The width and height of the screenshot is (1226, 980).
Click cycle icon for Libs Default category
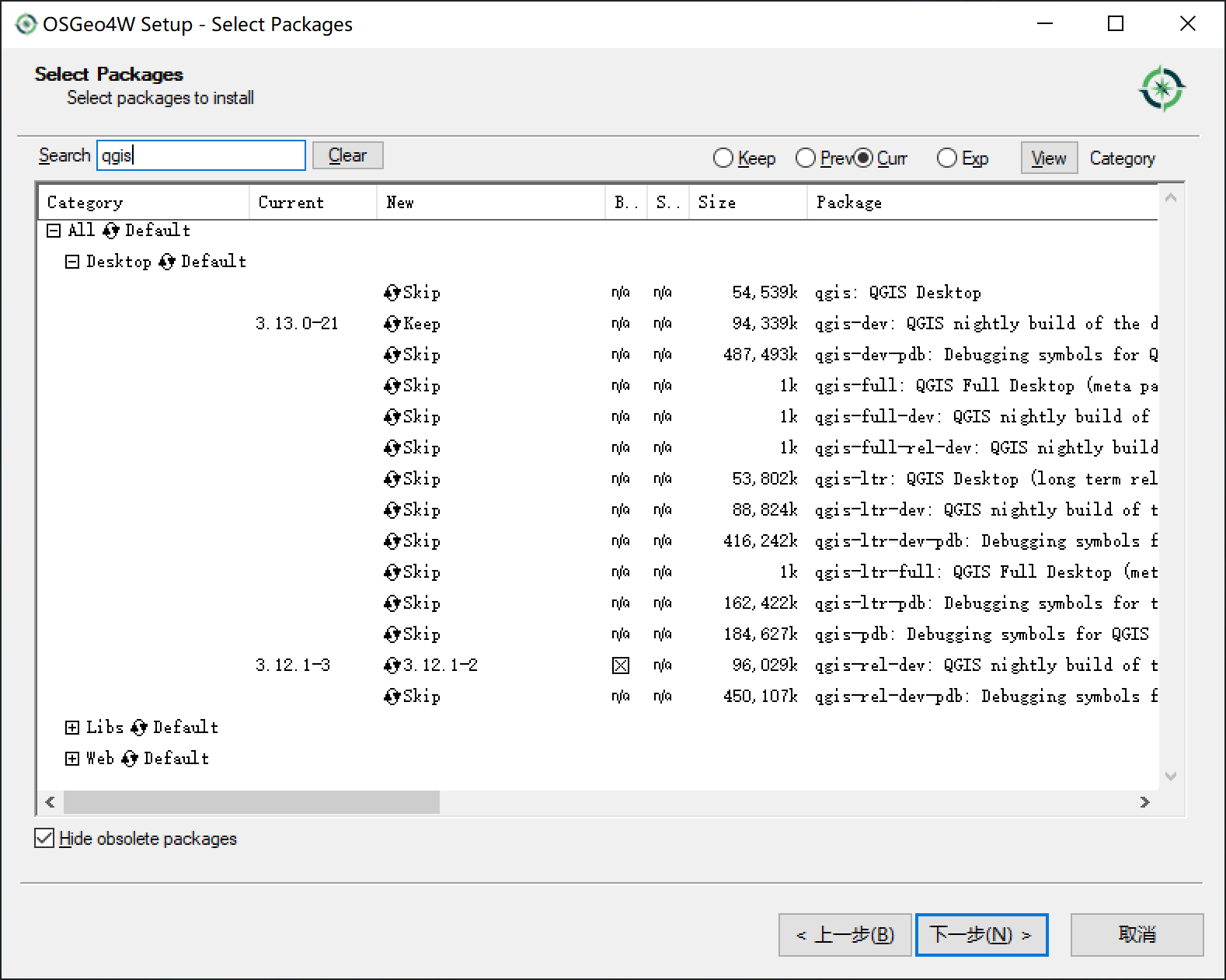[x=138, y=728]
